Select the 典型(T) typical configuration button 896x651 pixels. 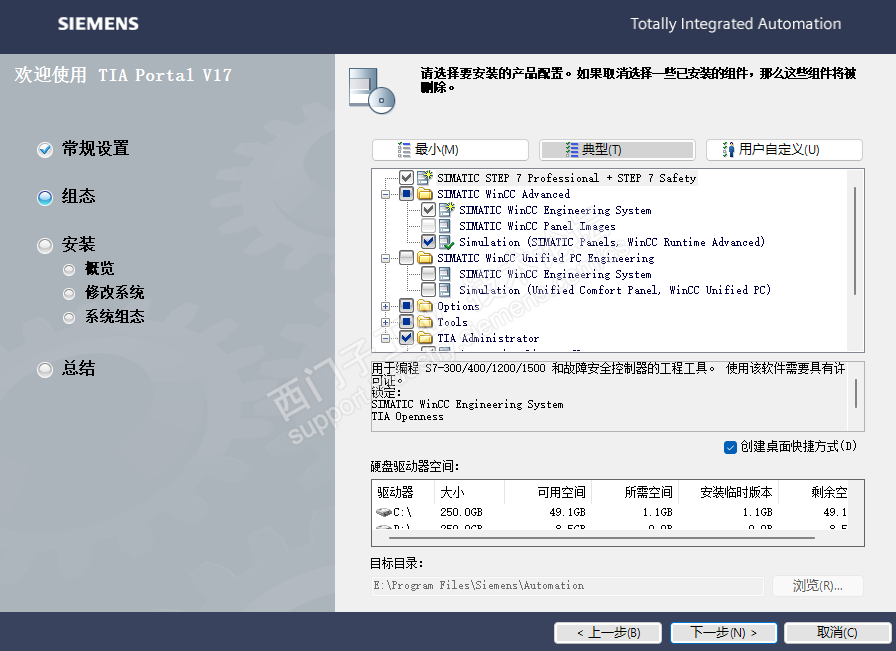pos(617,150)
